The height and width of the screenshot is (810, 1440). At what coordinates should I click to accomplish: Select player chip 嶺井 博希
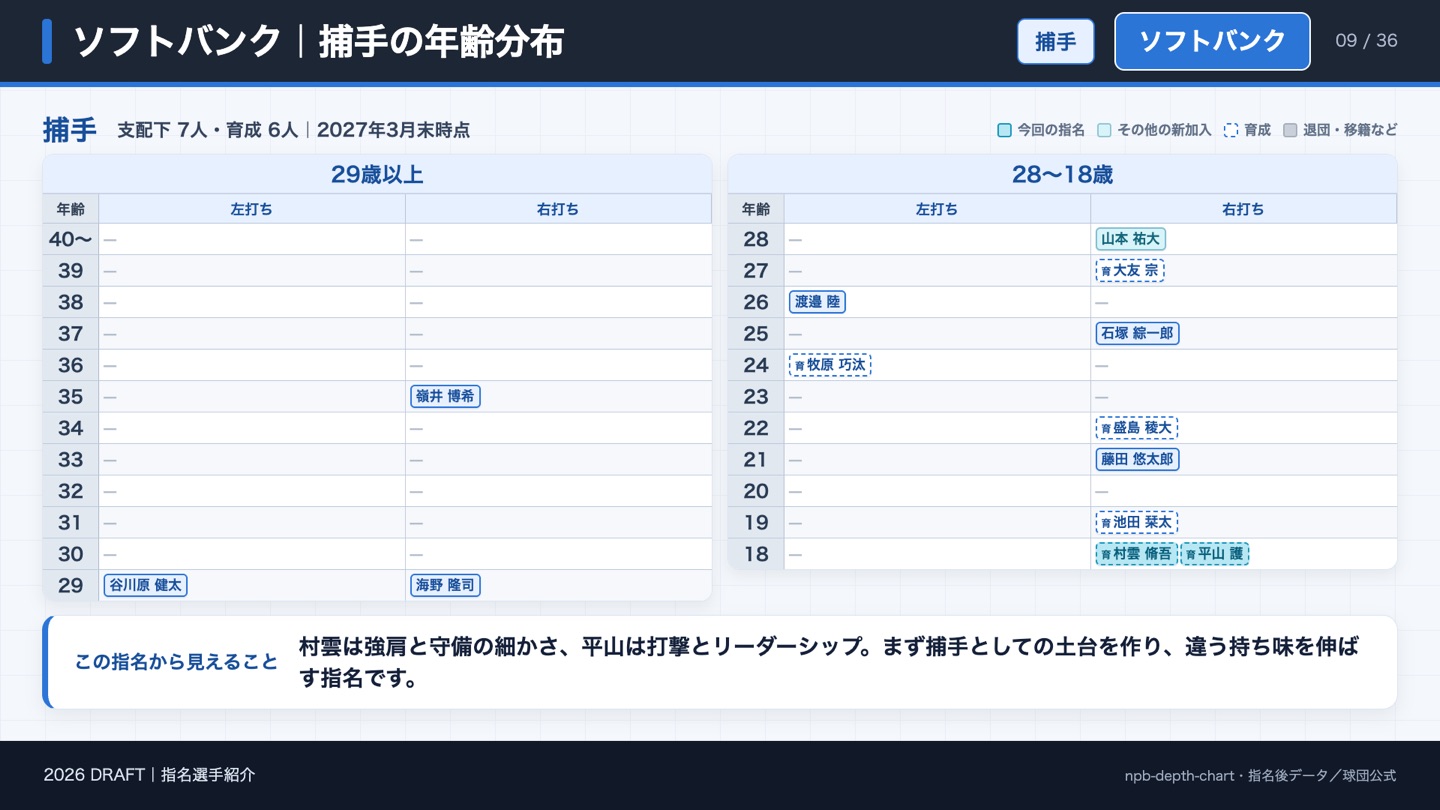445,396
